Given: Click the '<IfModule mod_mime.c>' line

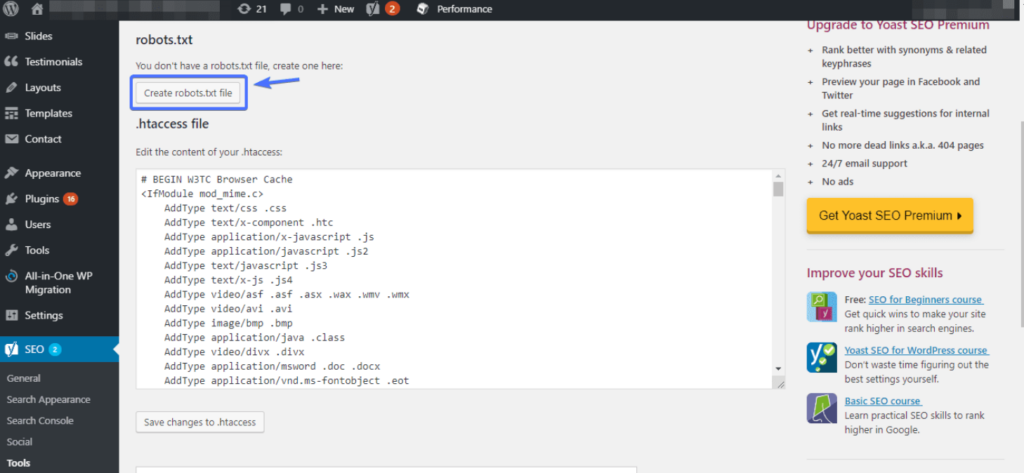Looking at the screenshot, I should (202, 193).
